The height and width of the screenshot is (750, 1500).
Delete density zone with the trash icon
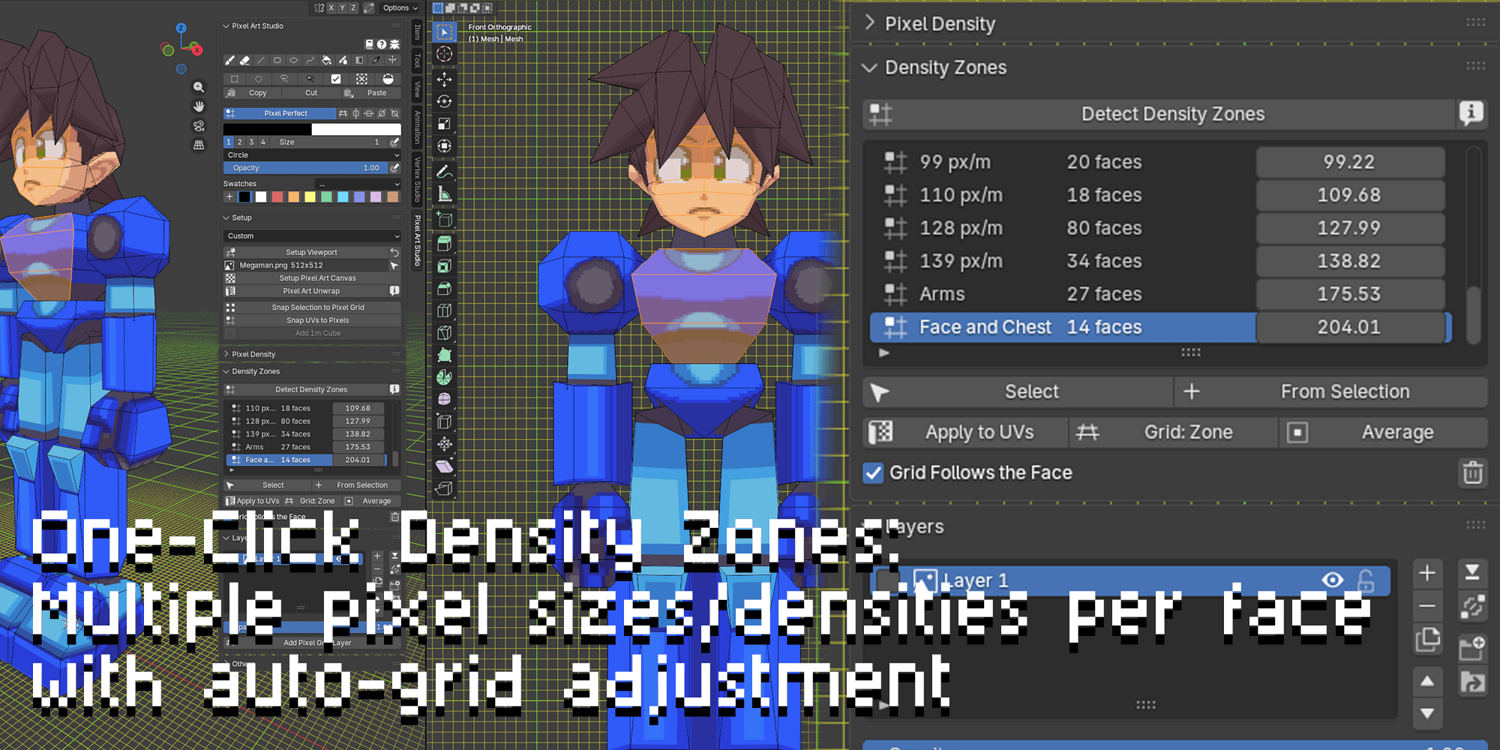tap(1472, 472)
